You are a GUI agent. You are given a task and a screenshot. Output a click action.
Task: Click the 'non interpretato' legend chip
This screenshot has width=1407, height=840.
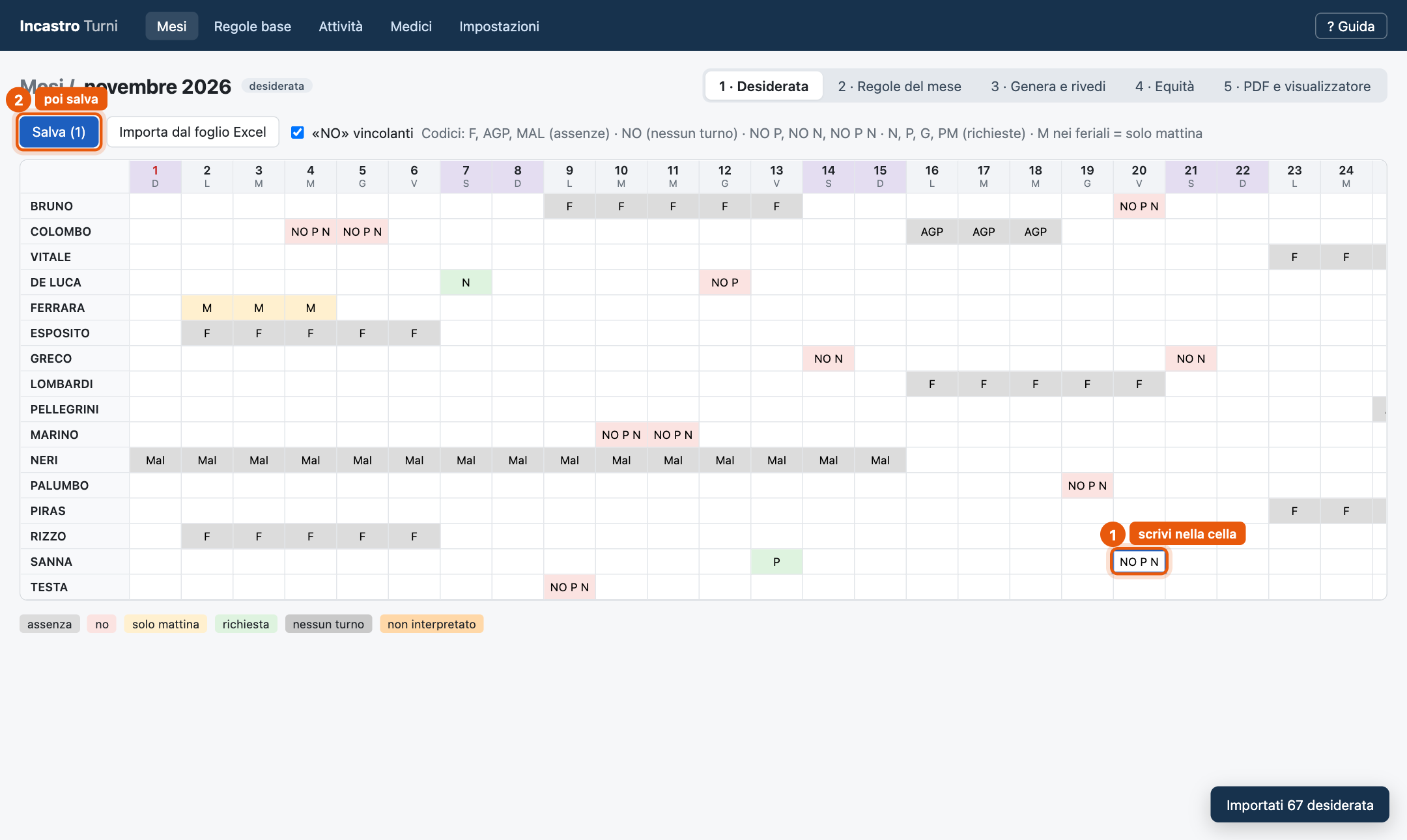431,624
